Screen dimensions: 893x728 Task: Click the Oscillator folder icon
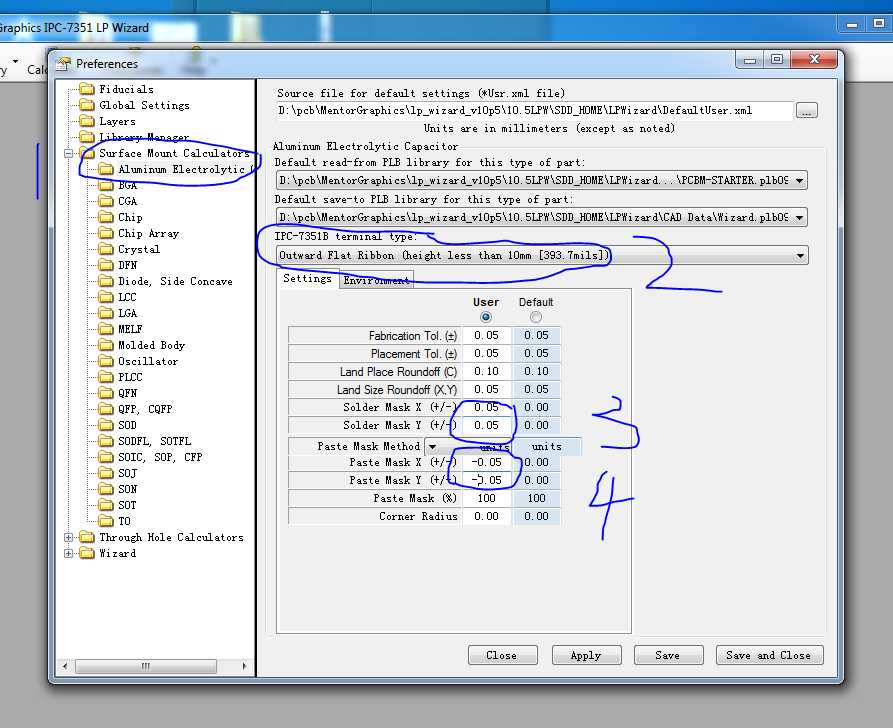coord(106,361)
